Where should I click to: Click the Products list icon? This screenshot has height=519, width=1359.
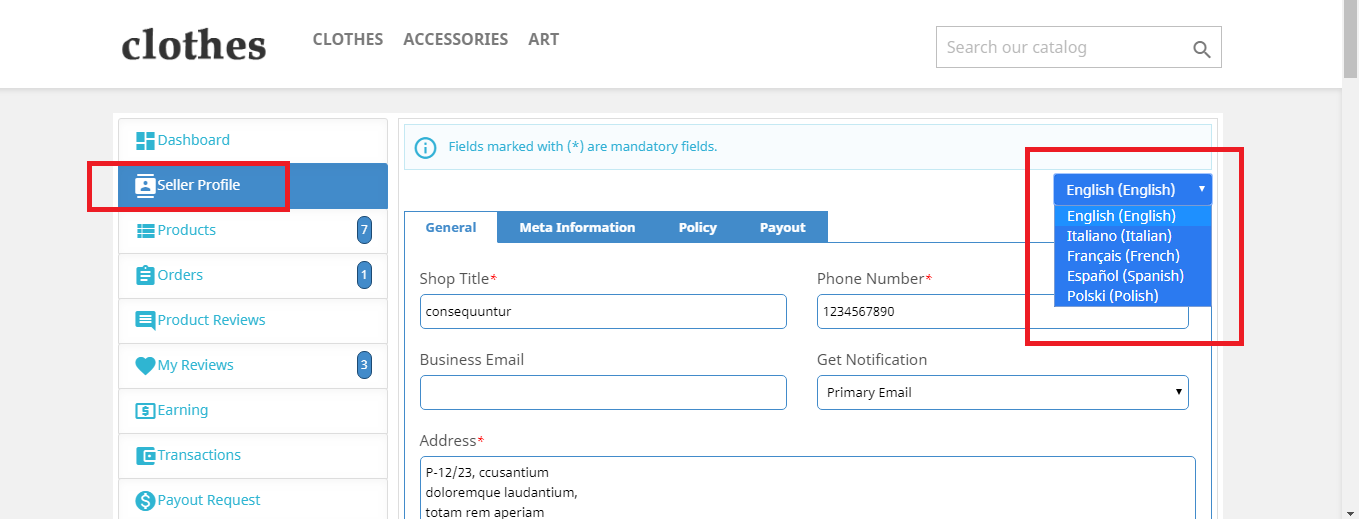click(146, 231)
